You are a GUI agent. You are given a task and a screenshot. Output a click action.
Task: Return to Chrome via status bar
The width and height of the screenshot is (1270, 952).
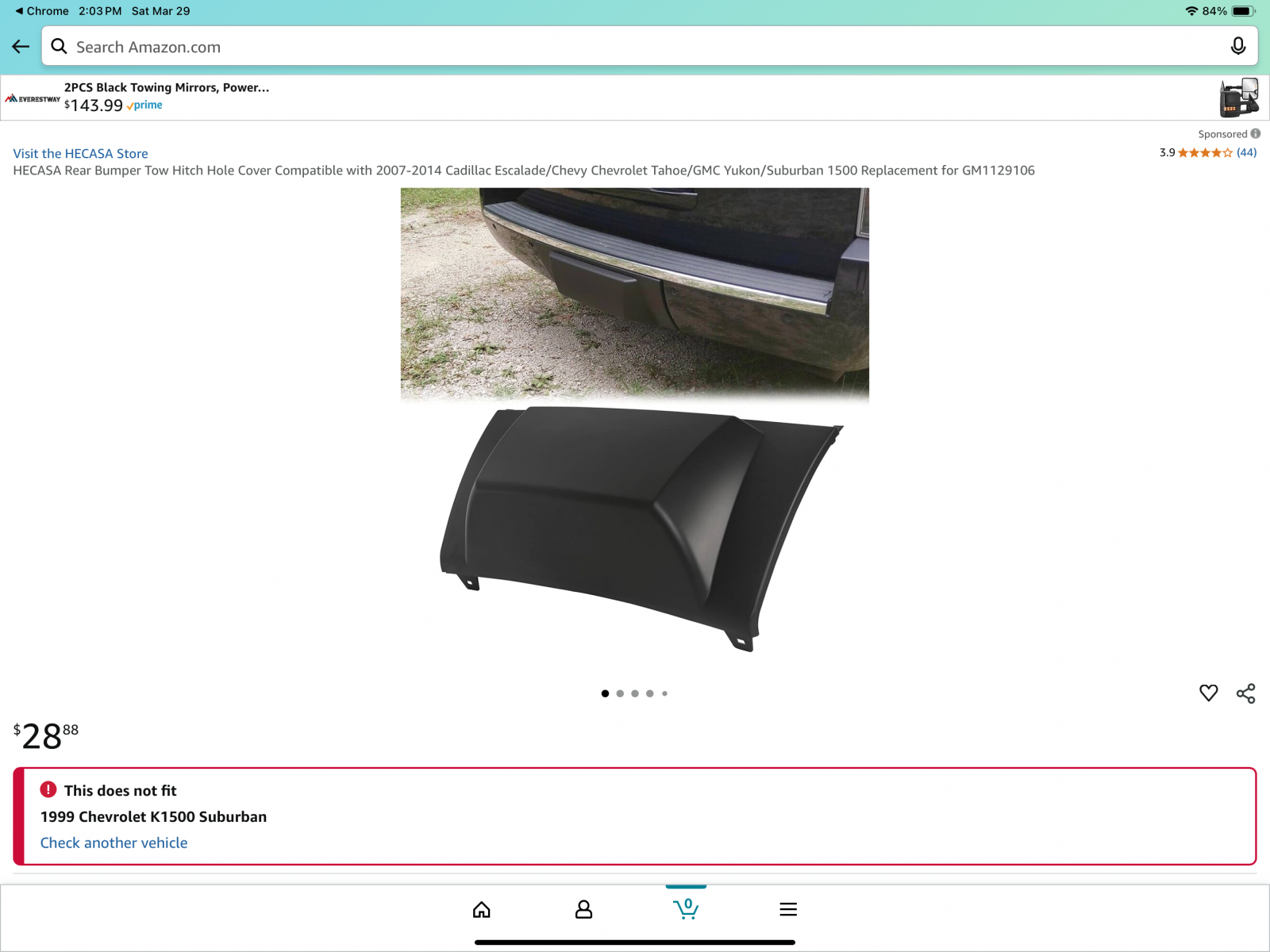tap(42, 11)
